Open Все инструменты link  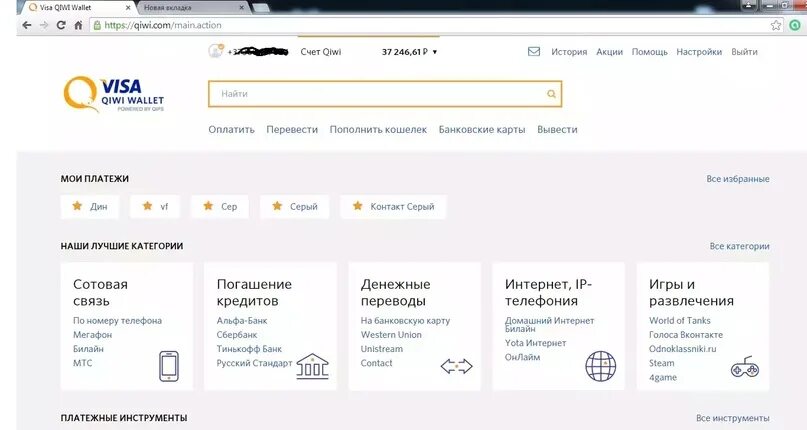(x=732, y=418)
